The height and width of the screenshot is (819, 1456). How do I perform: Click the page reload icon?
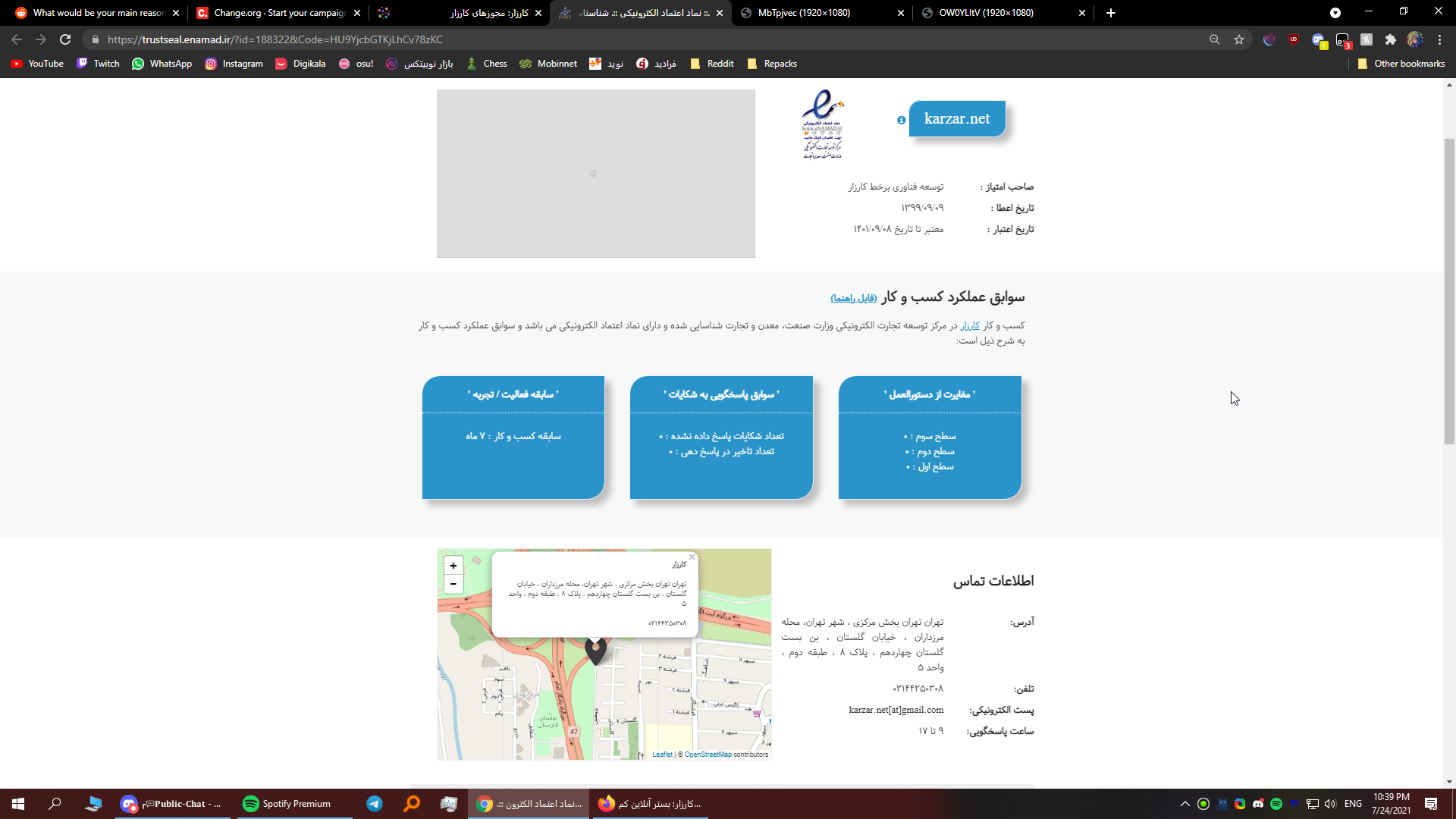[x=65, y=39]
